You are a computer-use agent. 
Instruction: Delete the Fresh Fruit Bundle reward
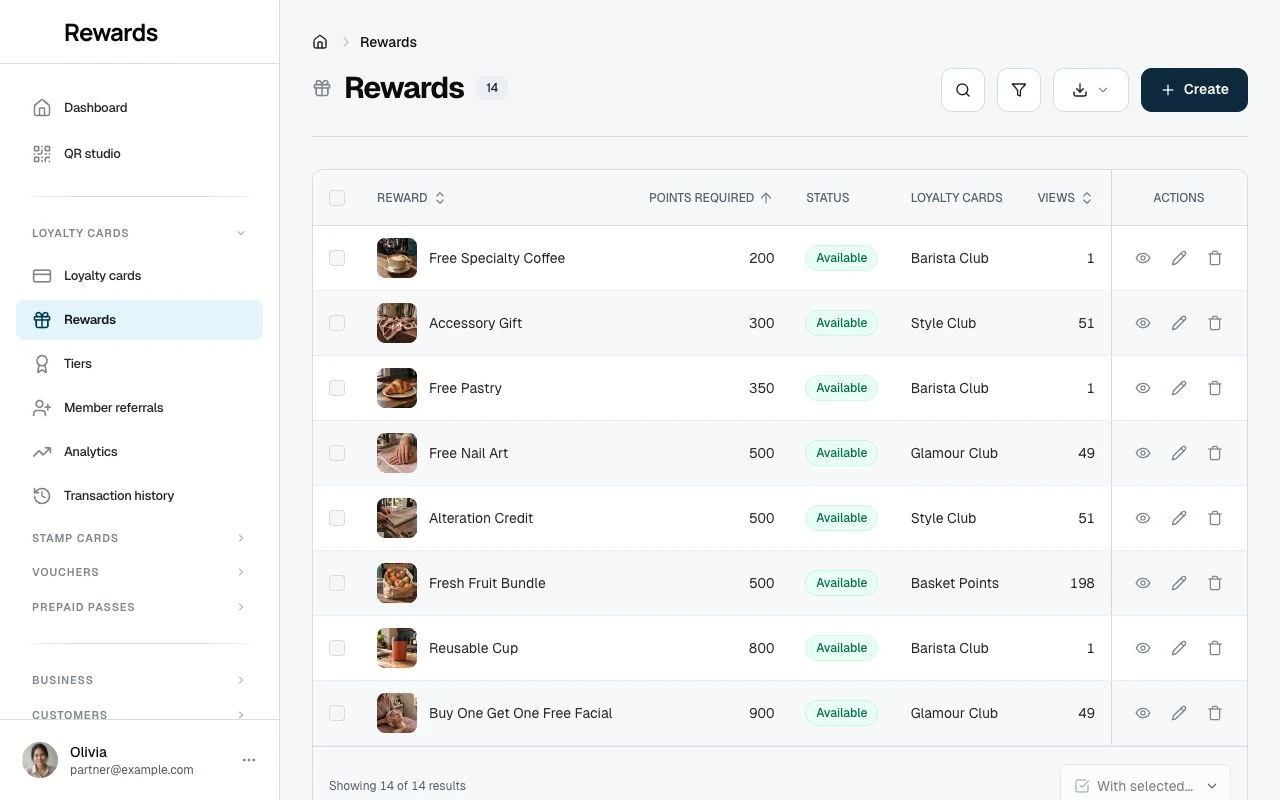point(1215,583)
